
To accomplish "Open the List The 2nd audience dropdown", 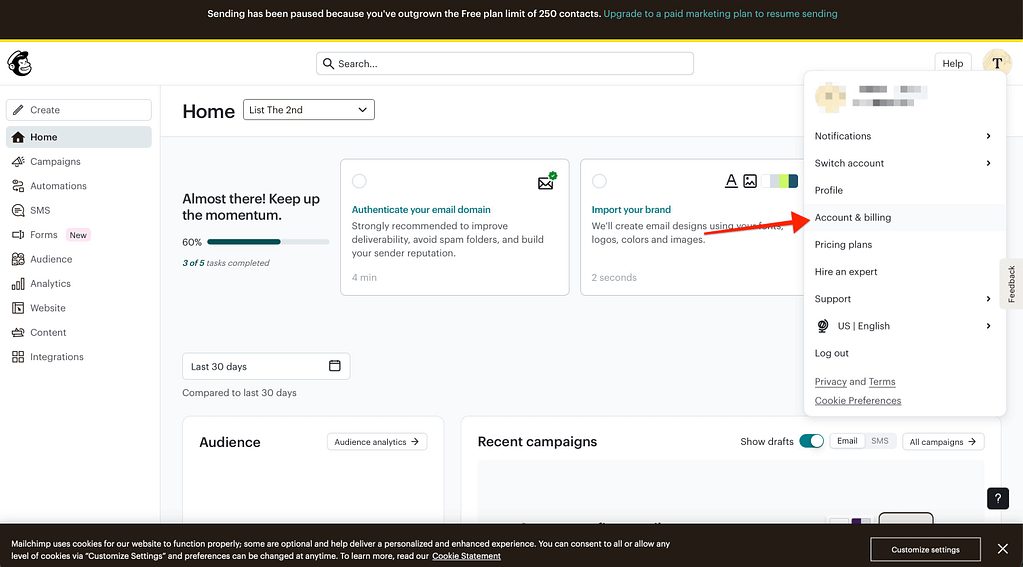I will click(x=308, y=110).
